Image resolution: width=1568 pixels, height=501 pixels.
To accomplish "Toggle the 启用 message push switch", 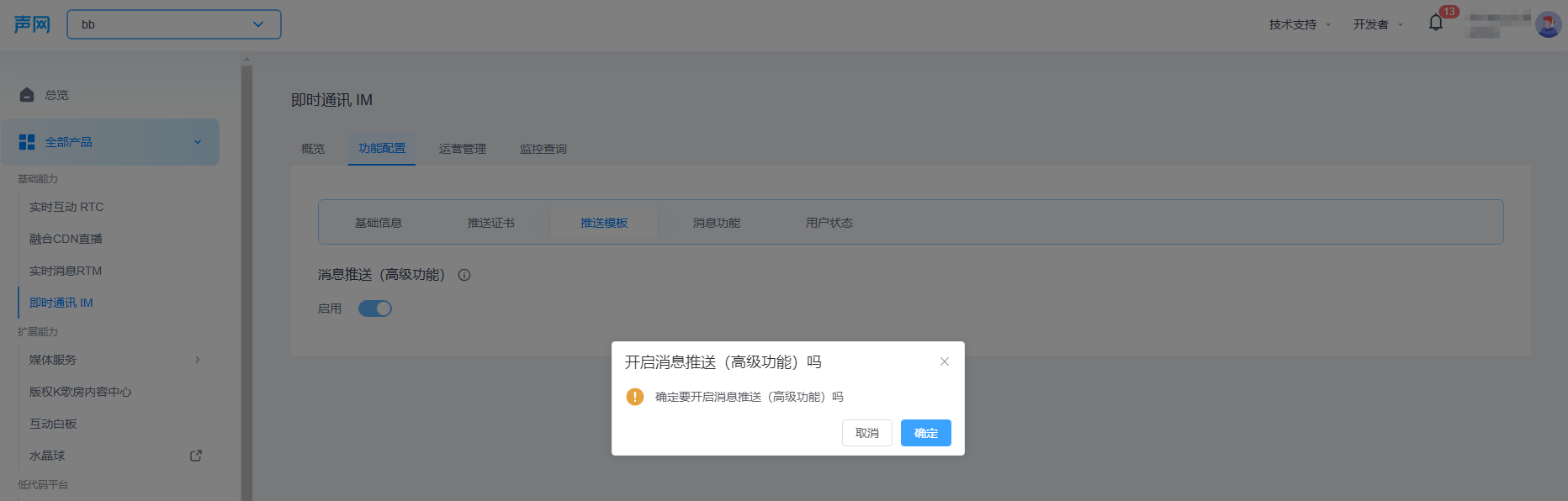I will click(375, 309).
